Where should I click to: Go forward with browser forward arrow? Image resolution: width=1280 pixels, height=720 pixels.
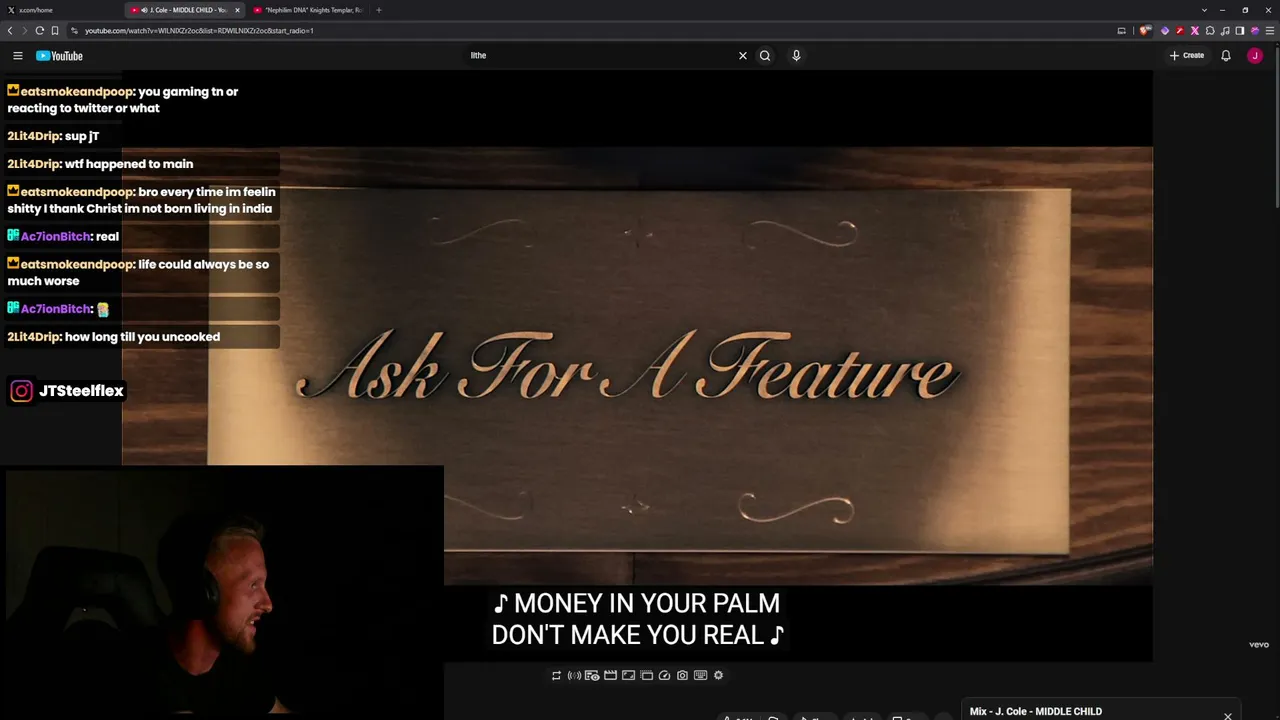point(24,31)
